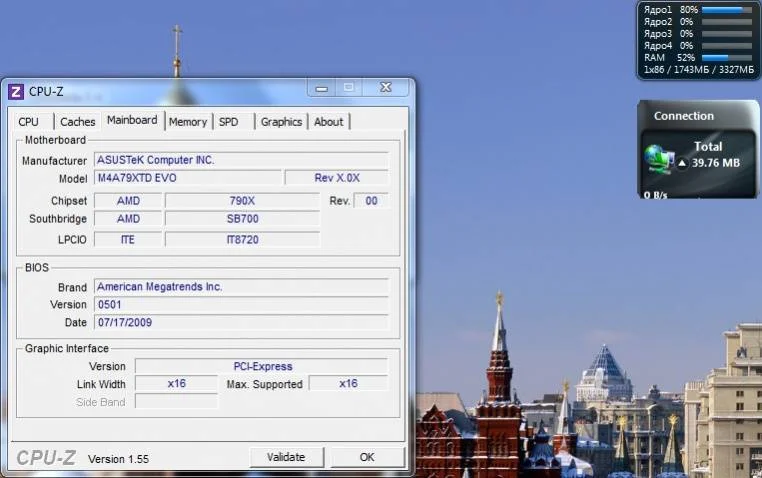
Task: Click the Ядро3 0% usage bar
Action: point(727,34)
